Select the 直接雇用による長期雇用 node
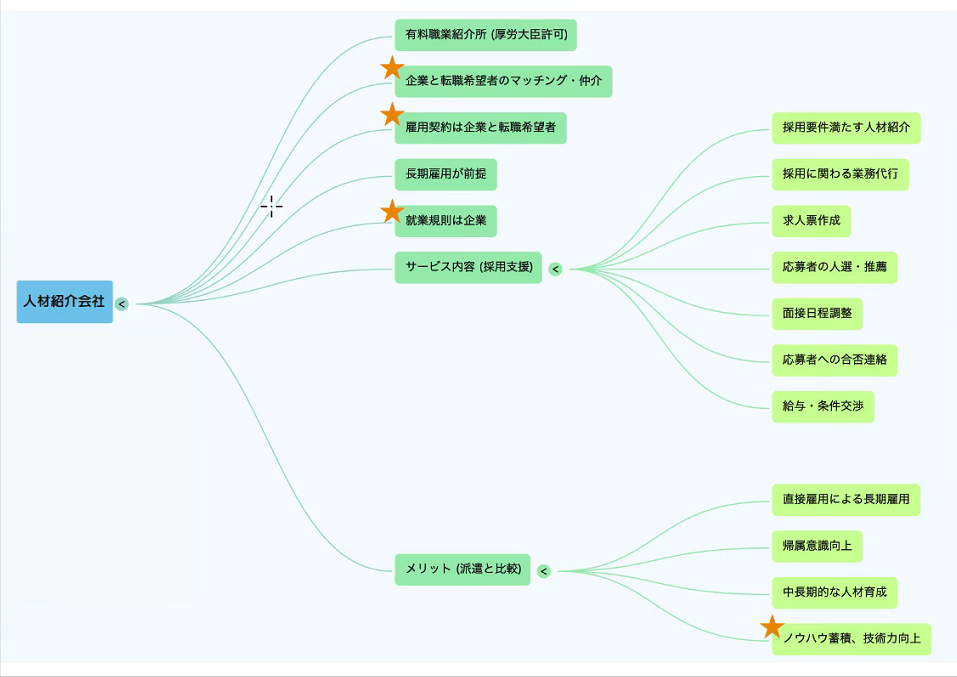This screenshot has height=677, width=957. coord(845,500)
